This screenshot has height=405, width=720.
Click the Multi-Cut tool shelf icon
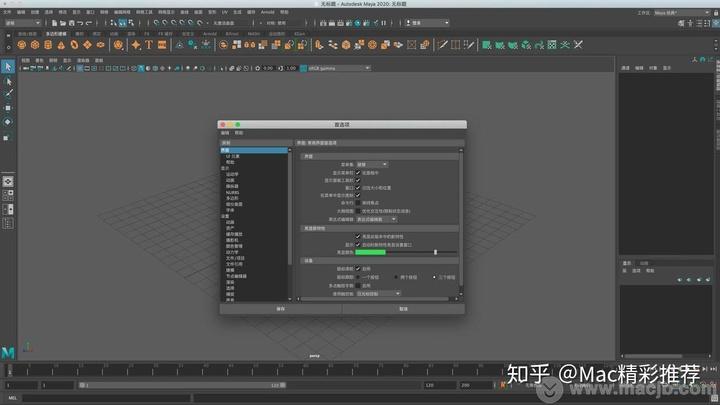click(442, 45)
